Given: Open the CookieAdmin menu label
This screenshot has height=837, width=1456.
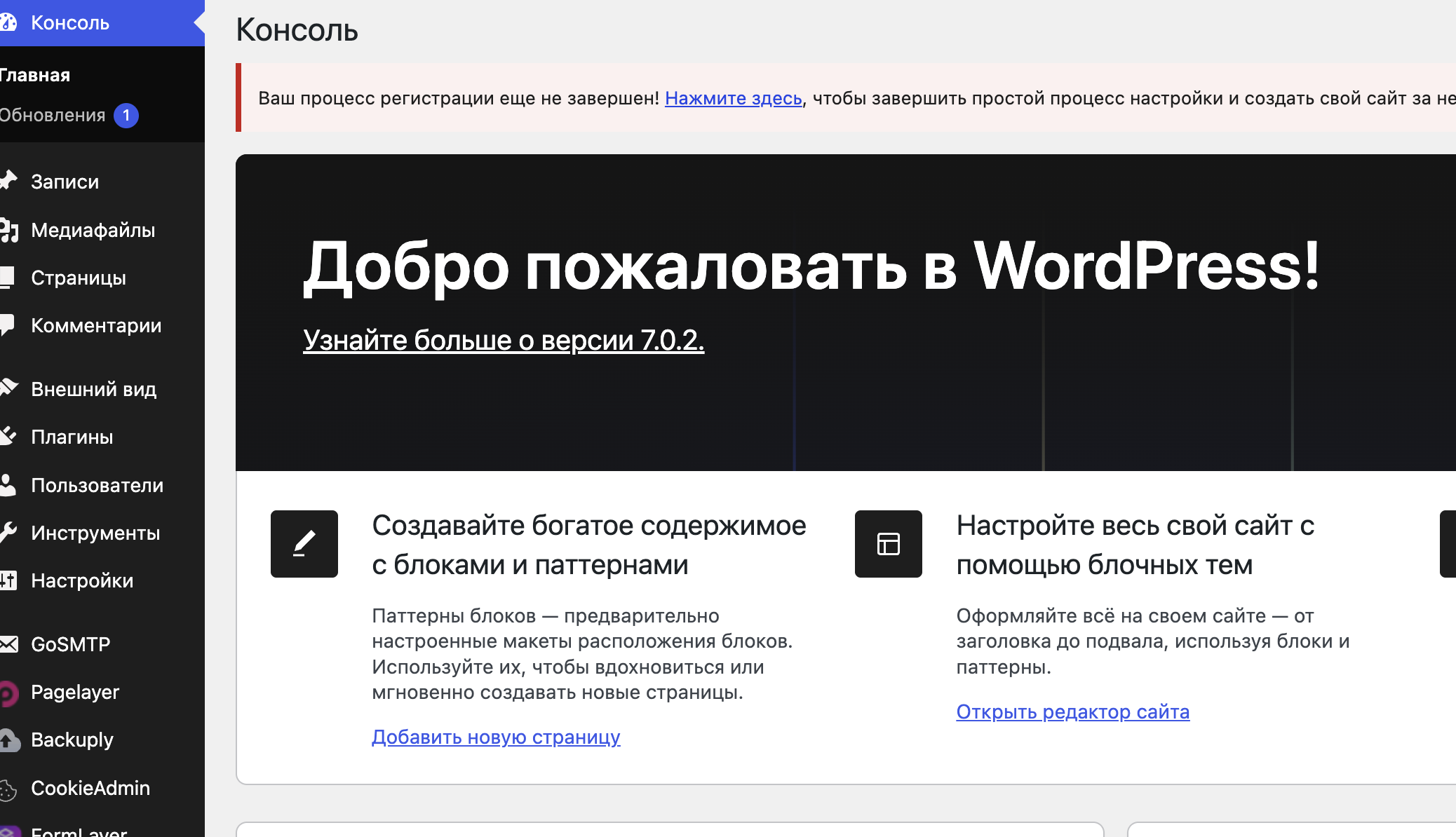Looking at the screenshot, I should coord(90,788).
